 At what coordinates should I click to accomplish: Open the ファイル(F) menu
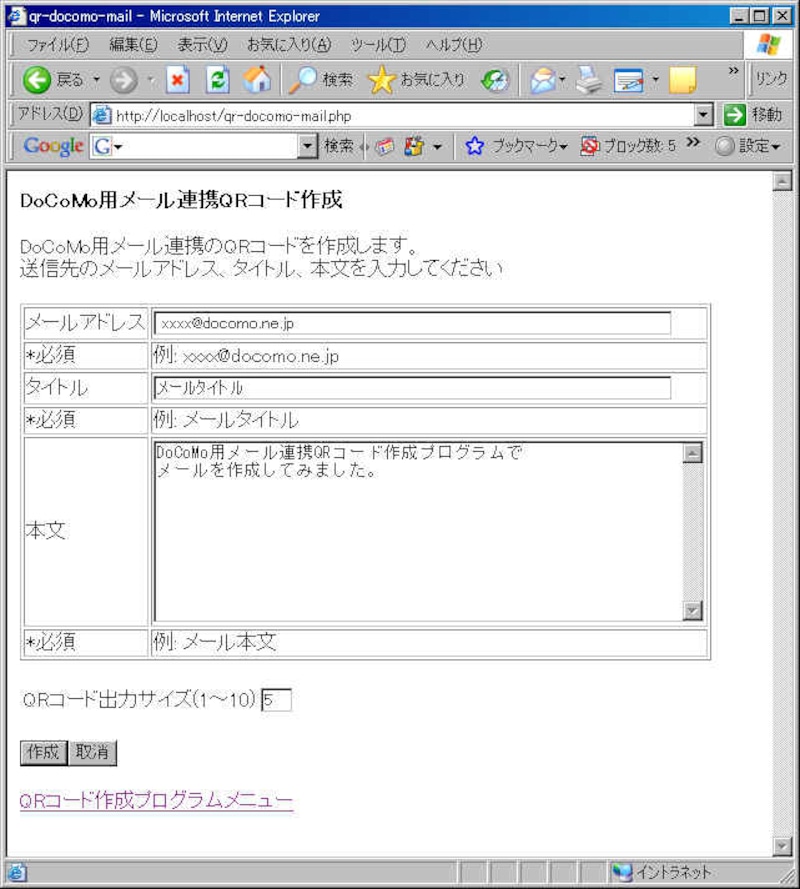pyautogui.click(x=58, y=44)
